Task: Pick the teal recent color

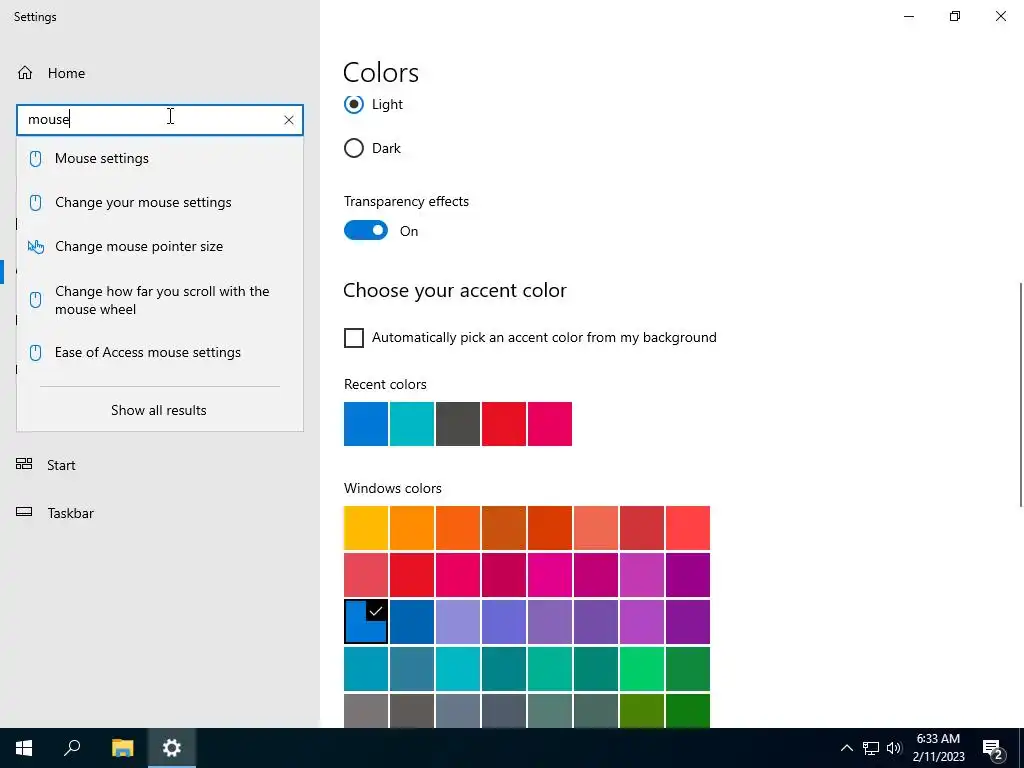Action: tap(411, 424)
